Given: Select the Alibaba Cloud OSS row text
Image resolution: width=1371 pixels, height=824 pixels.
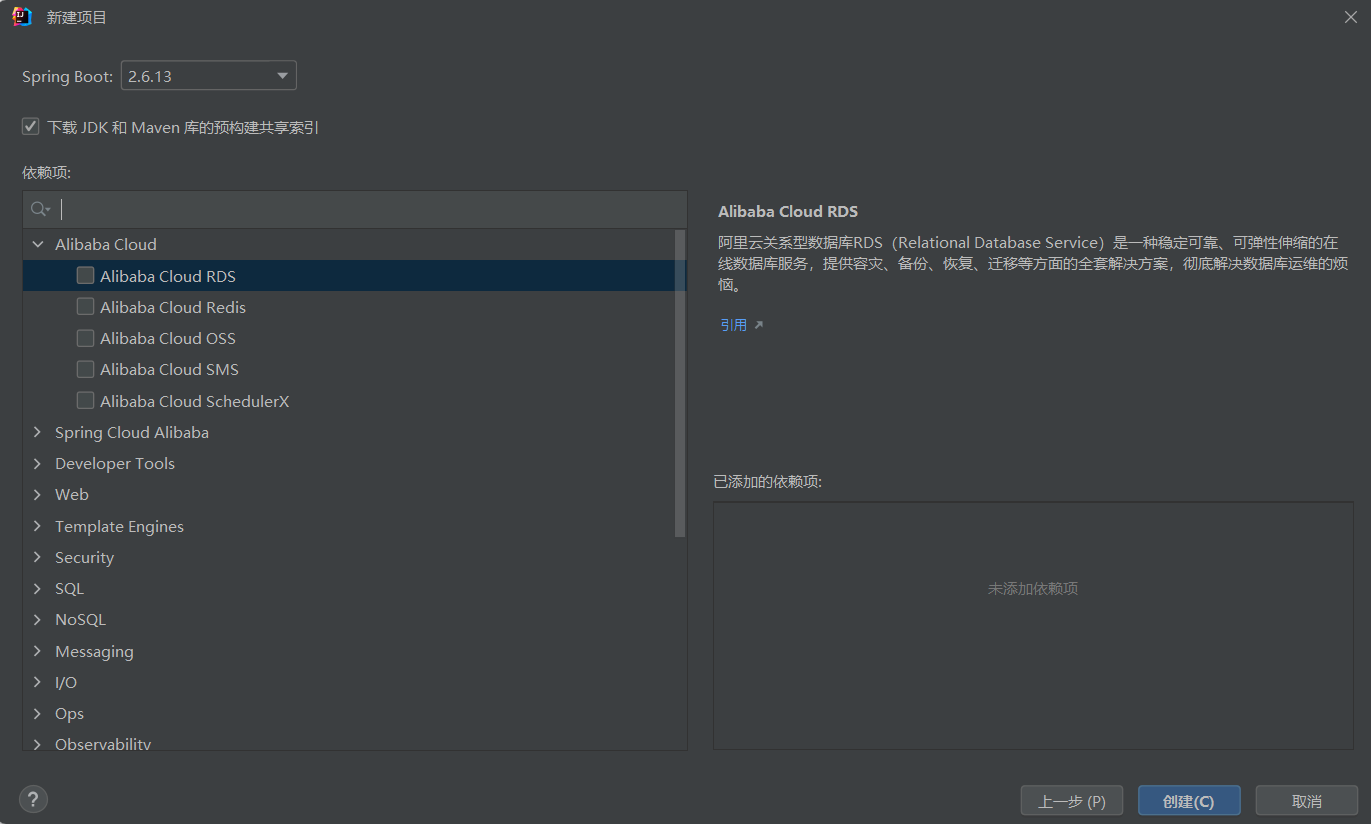Looking at the screenshot, I should [168, 338].
